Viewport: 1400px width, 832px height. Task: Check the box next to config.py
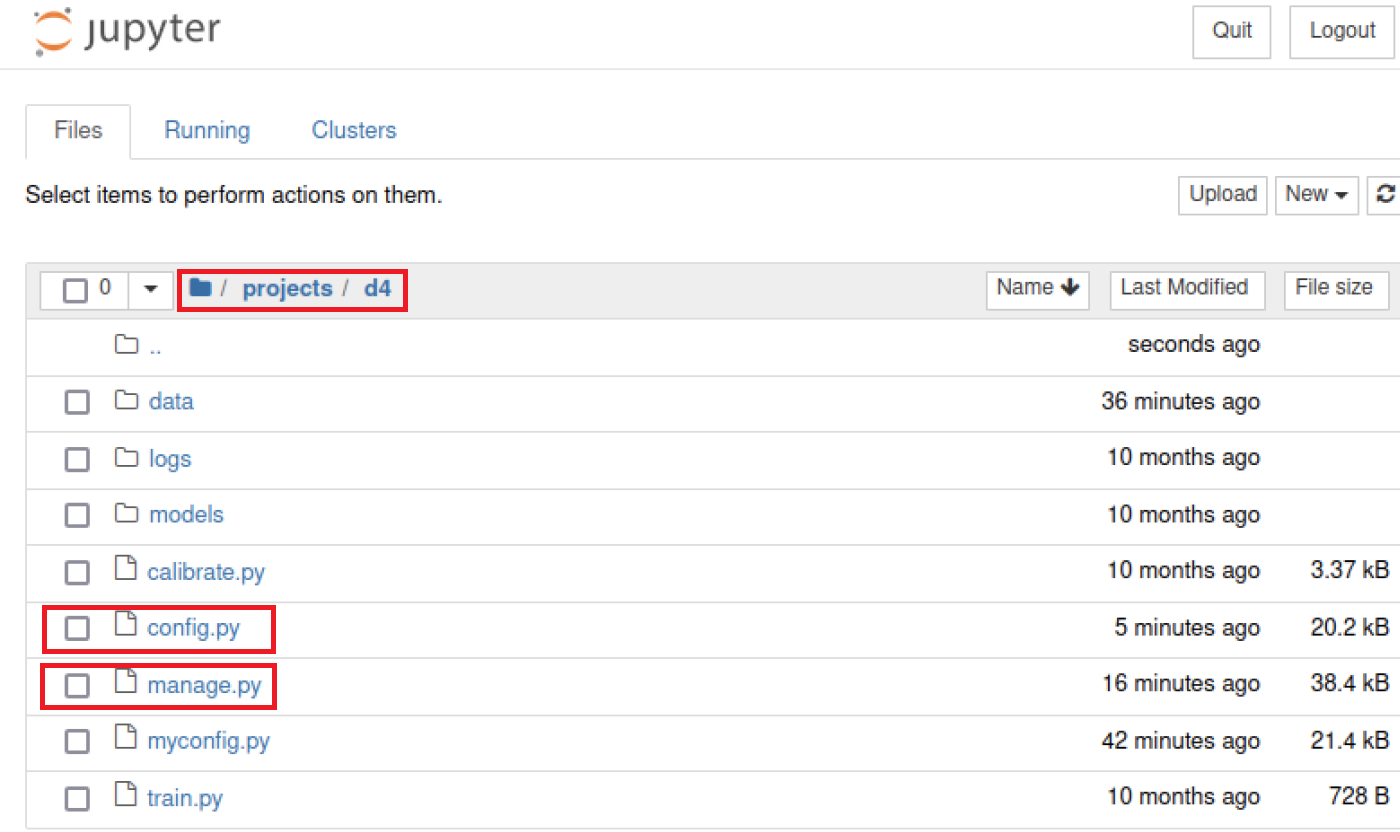[77, 629]
